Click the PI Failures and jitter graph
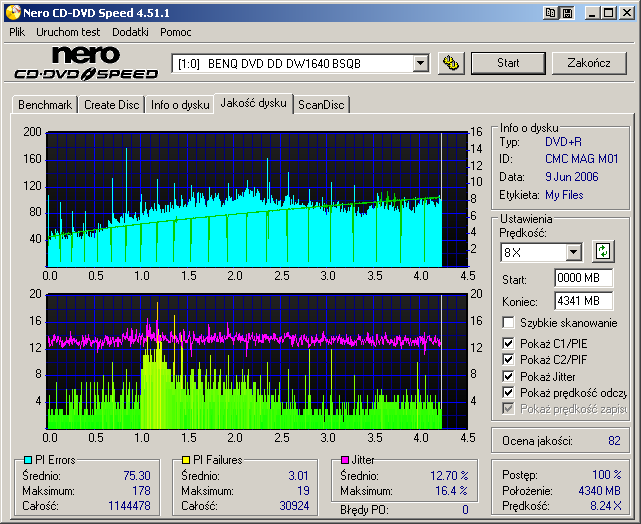This screenshot has height=524, width=641. (x=257, y=361)
